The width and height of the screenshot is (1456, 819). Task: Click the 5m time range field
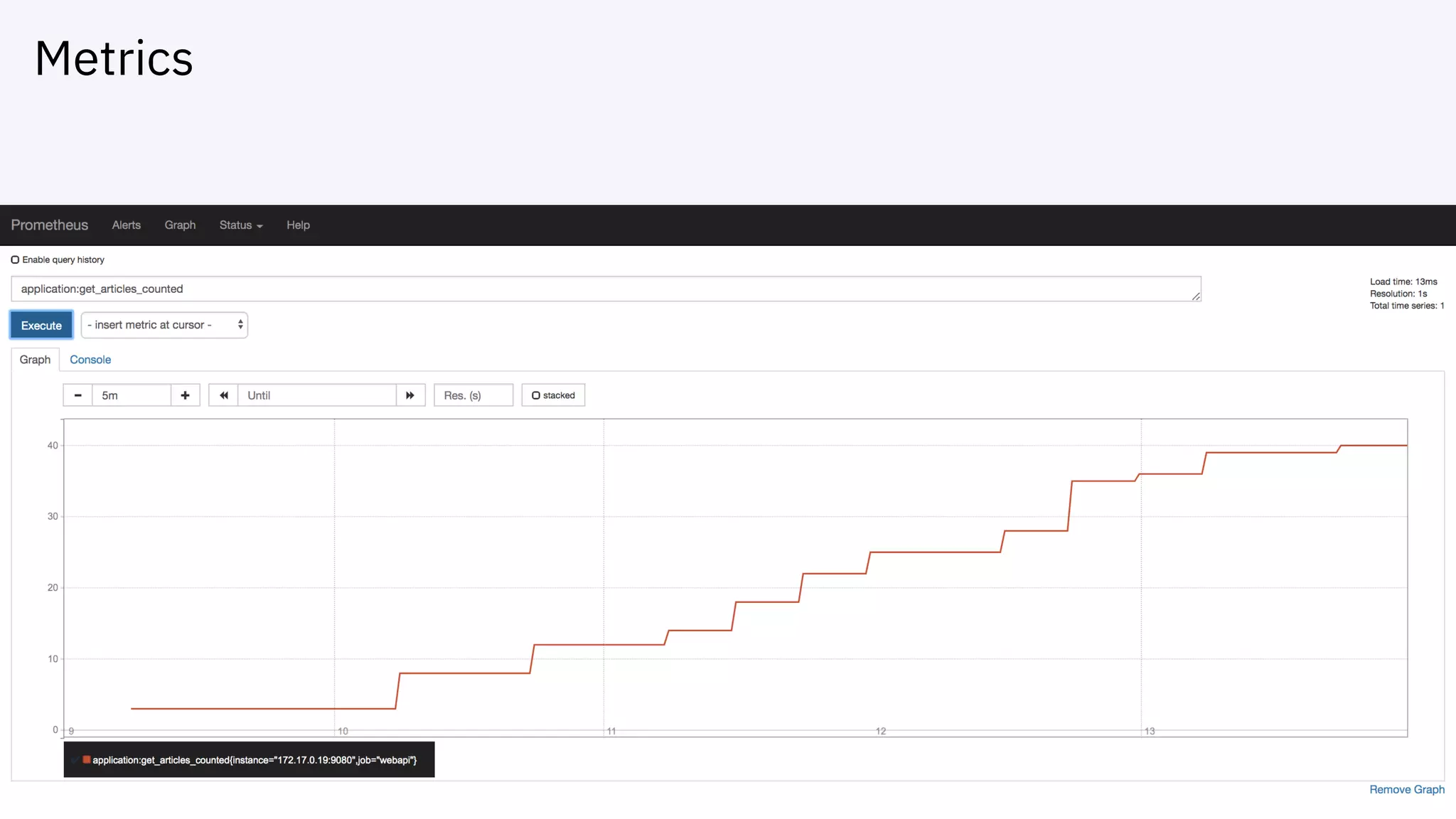pos(132,395)
